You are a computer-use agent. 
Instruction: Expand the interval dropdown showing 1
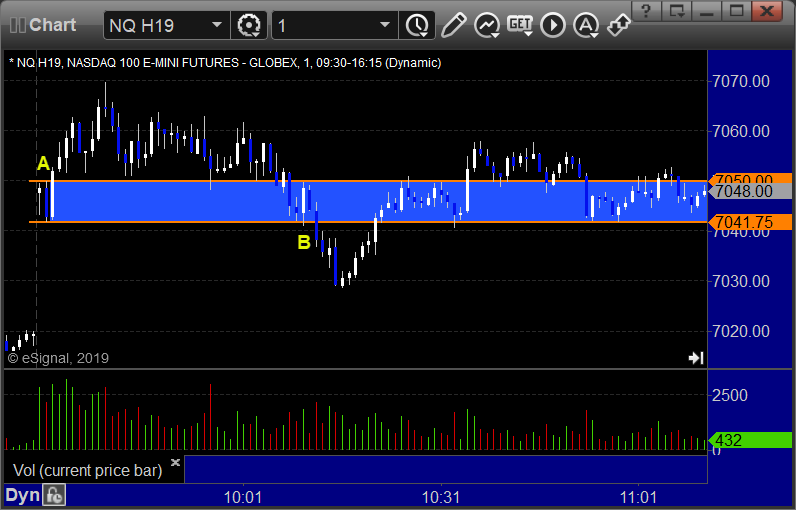[x=385, y=25]
